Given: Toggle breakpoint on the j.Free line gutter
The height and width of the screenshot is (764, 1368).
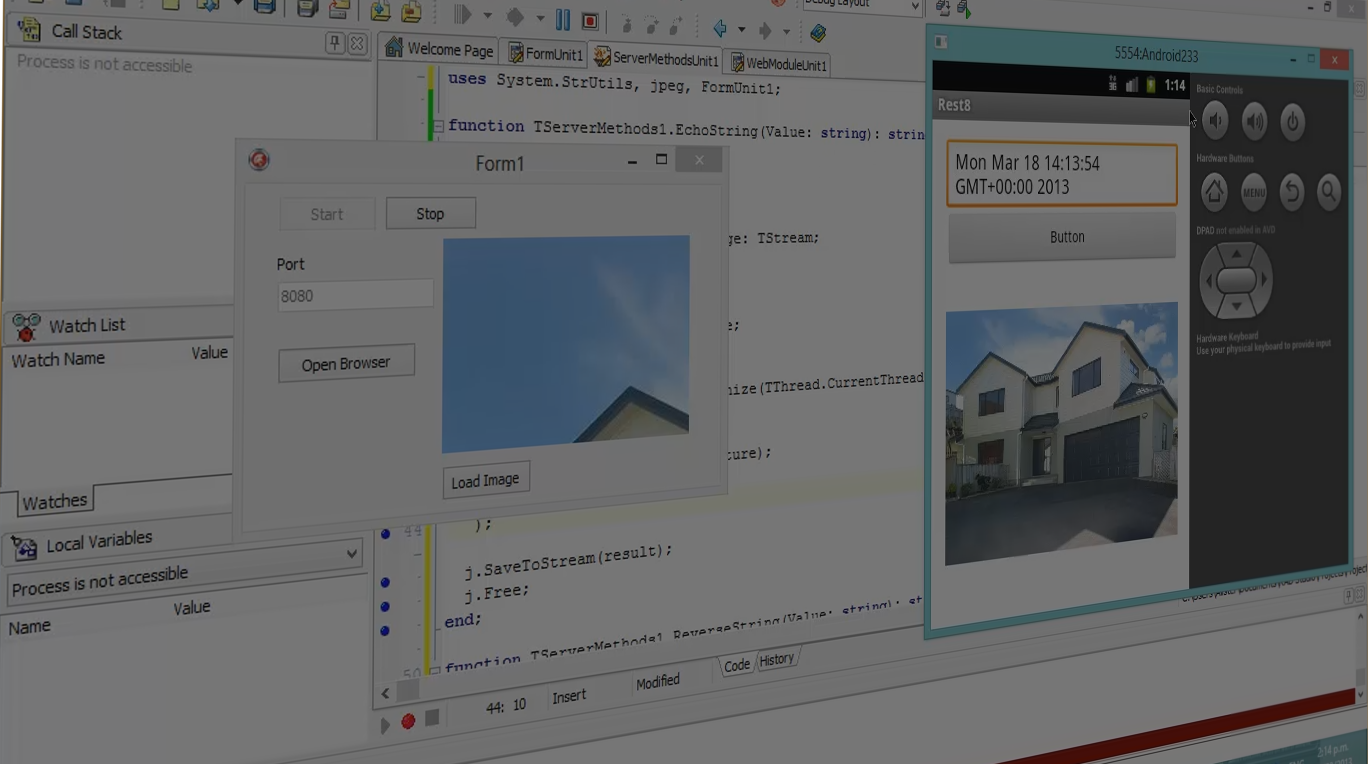Looking at the screenshot, I should tap(386, 606).
